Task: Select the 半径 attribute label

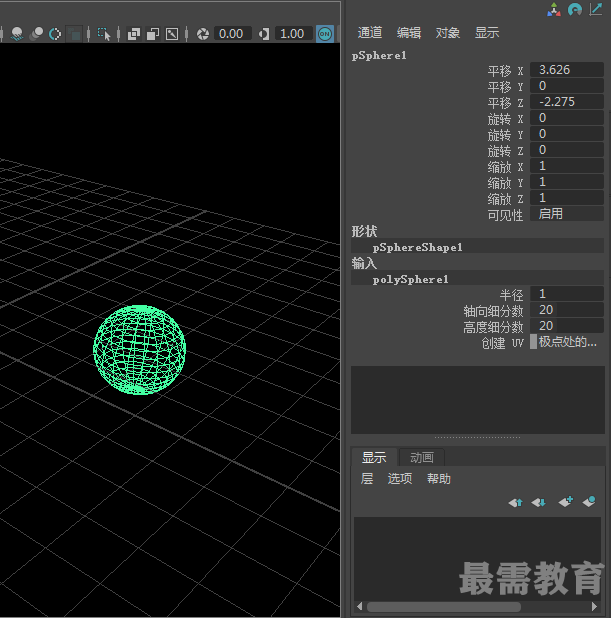Action: coord(511,295)
